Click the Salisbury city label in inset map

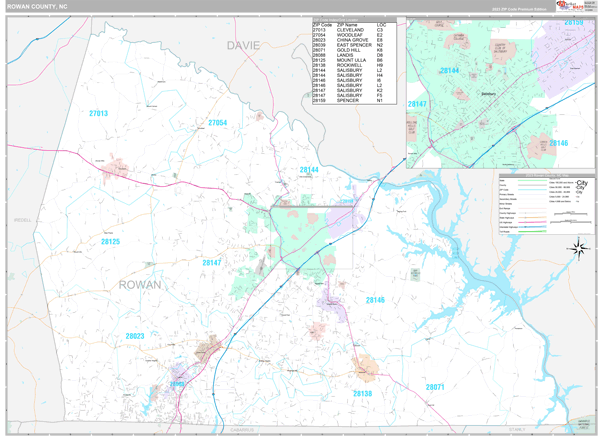pos(489,95)
